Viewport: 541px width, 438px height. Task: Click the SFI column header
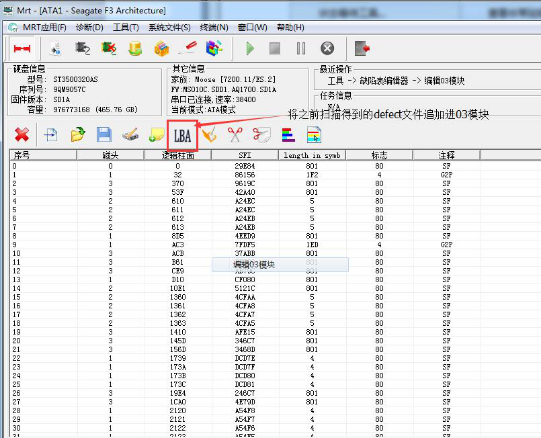(x=245, y=155)
